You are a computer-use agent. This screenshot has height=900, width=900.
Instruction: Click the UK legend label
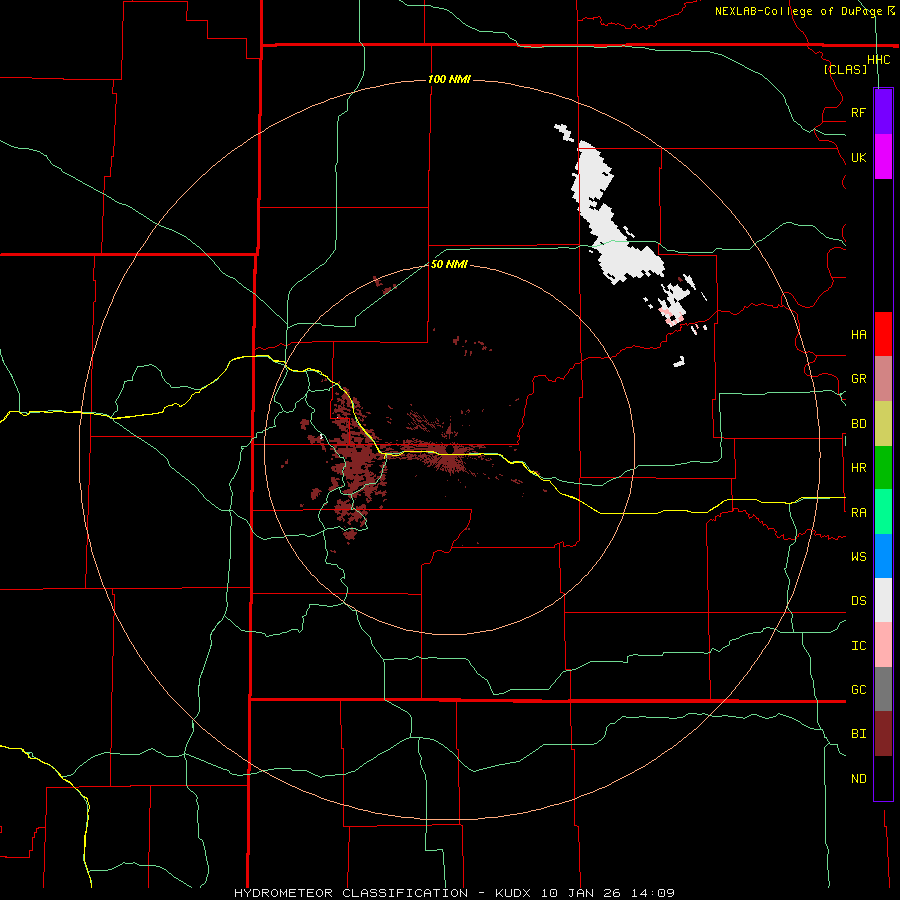[x=858, y=157]
